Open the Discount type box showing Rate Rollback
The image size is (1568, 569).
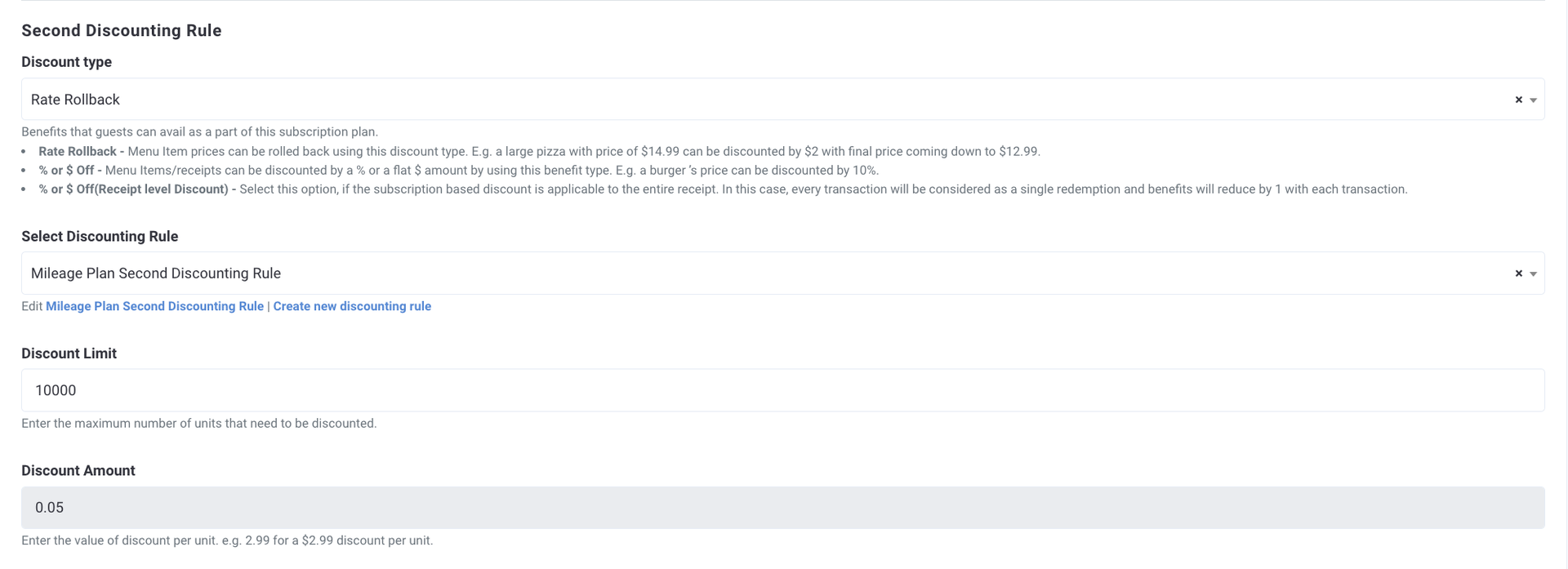pos(782,100)
